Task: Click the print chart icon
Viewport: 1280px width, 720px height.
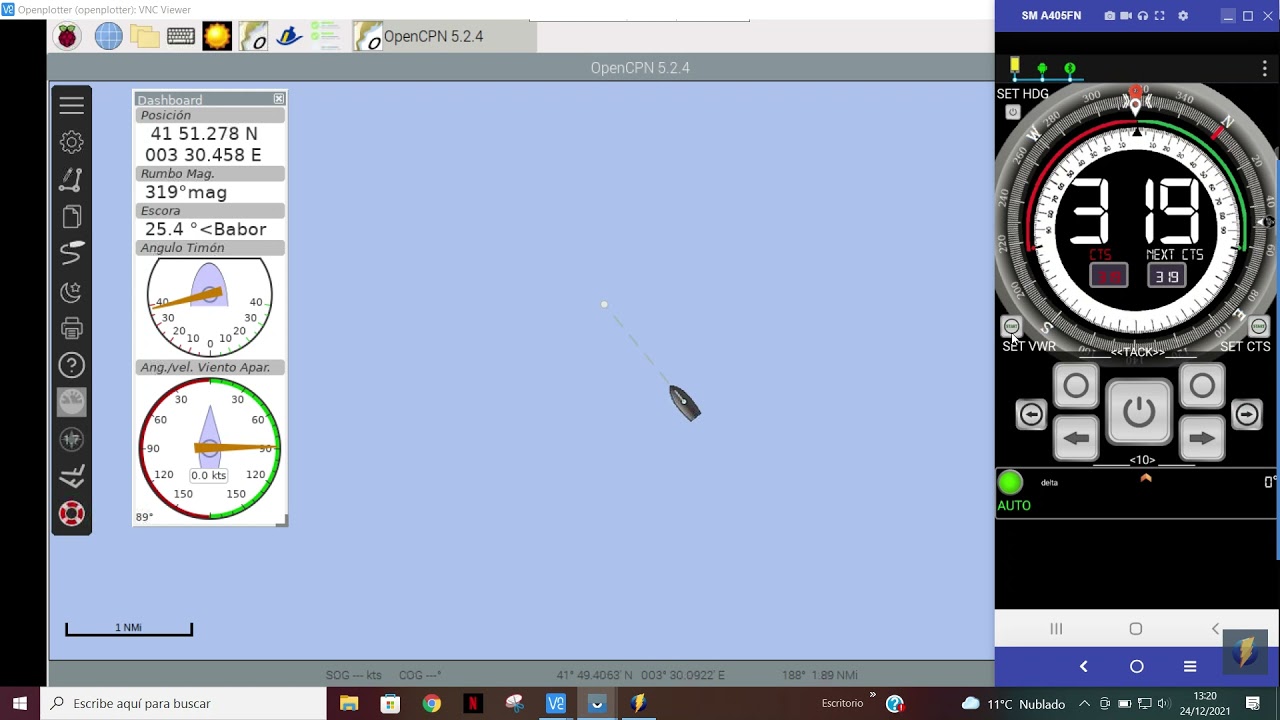Action: point(71,328)
